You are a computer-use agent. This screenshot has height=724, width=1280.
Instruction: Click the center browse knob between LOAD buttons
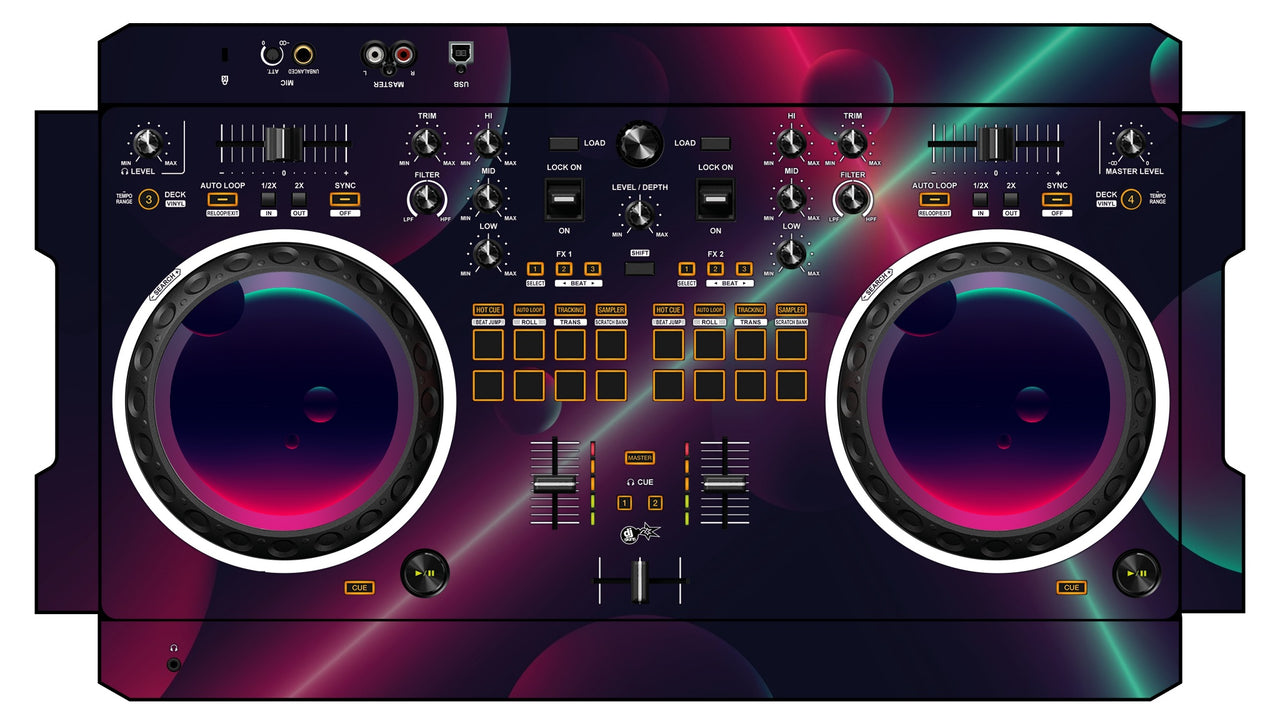pos(640,144)
